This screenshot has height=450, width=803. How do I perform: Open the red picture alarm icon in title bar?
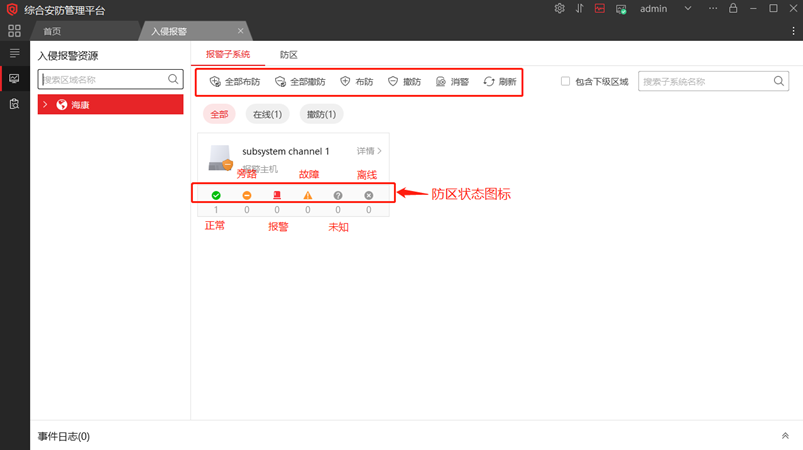coord(599,9)
